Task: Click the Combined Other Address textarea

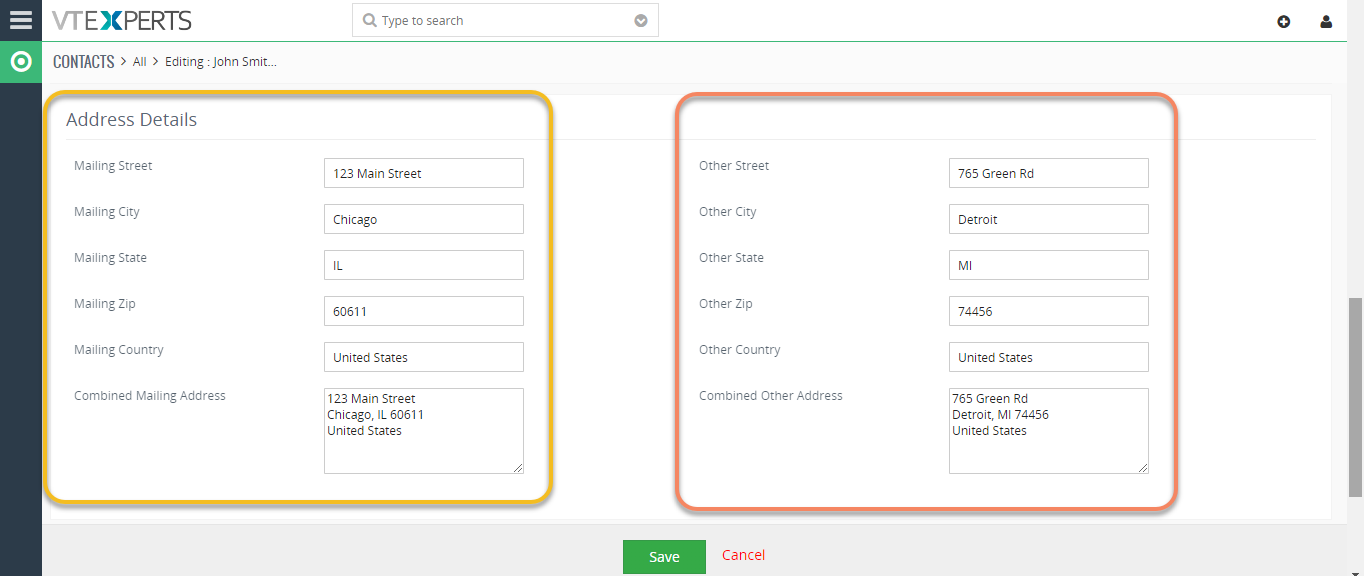Action: tap(1049, 431)
